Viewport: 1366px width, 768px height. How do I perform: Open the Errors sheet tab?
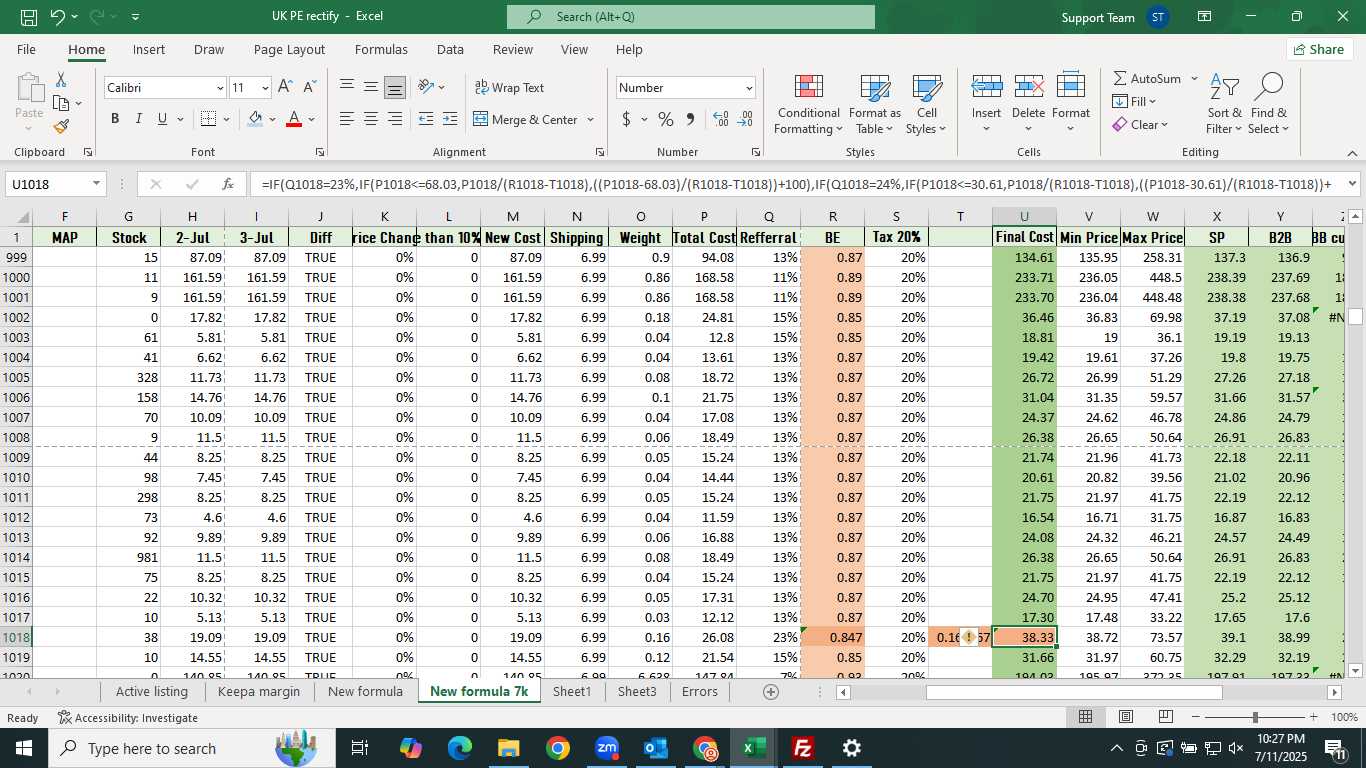[x=700, y=691]
